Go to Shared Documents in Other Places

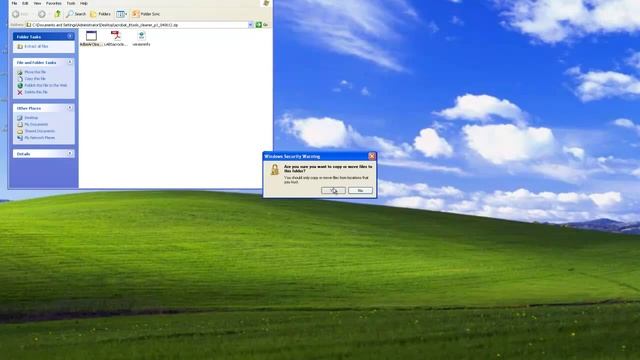tap(39, 131)
